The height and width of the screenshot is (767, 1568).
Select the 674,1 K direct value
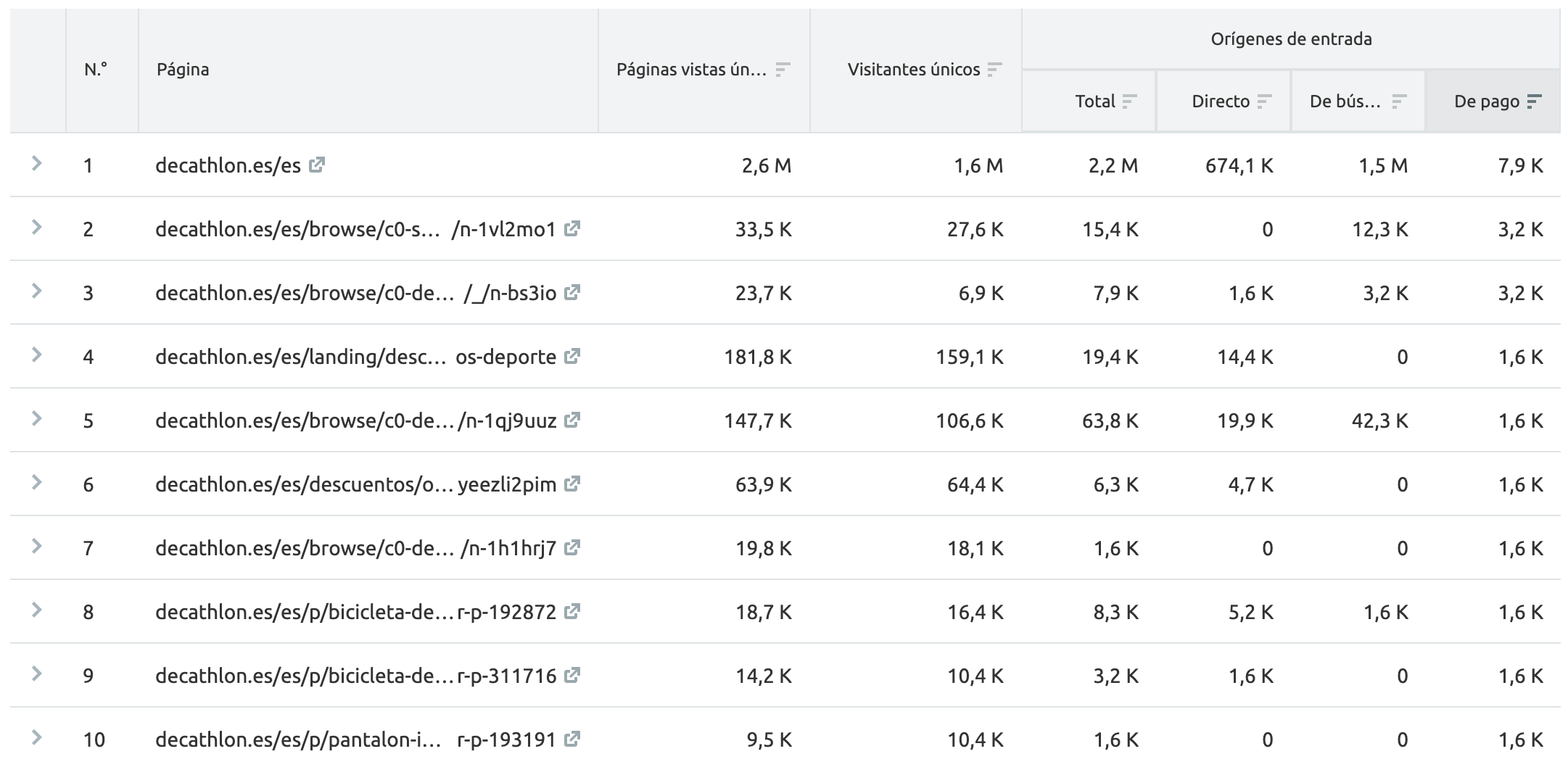point(1239,166)
